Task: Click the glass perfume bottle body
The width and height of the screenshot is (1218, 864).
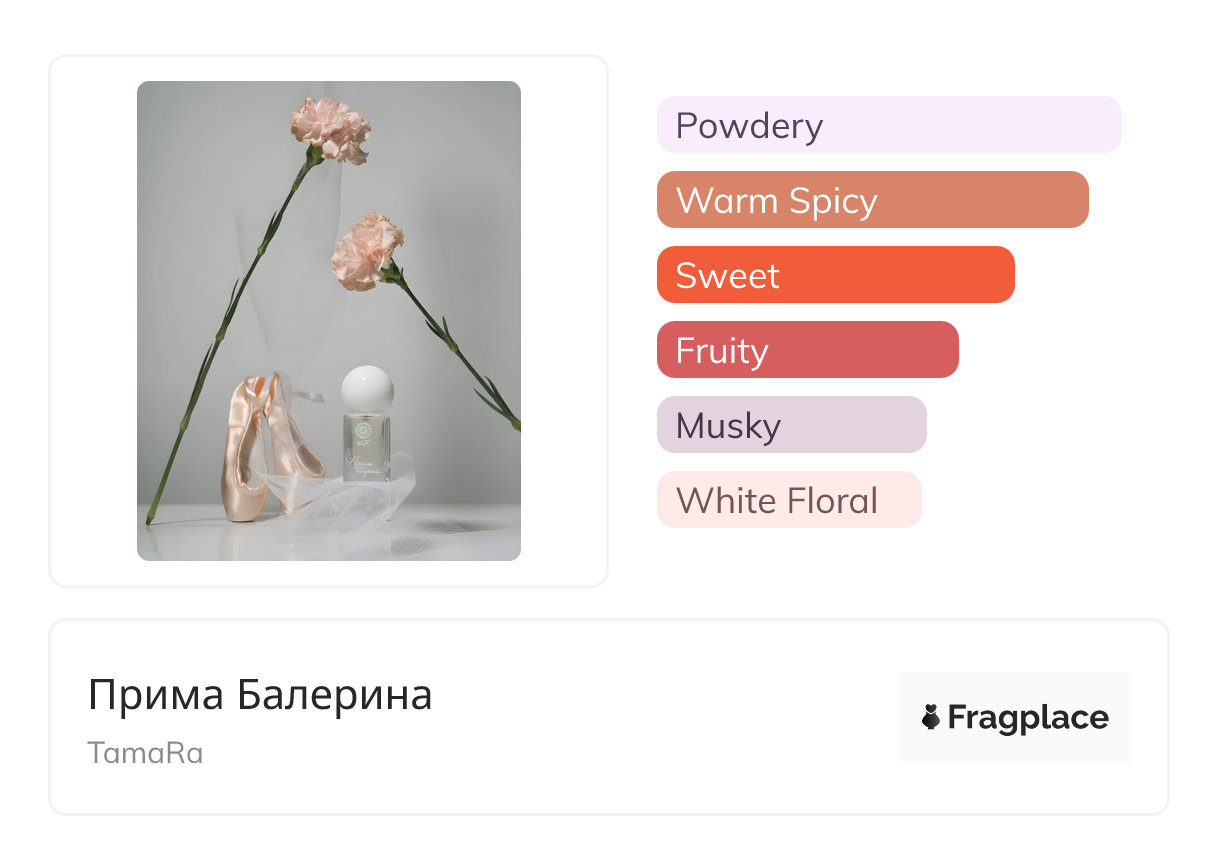Action: tap(366, 447)
